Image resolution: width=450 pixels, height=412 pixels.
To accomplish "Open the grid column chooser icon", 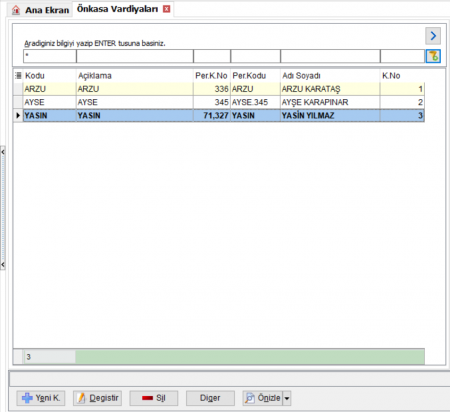I will [x=18, y=76].
